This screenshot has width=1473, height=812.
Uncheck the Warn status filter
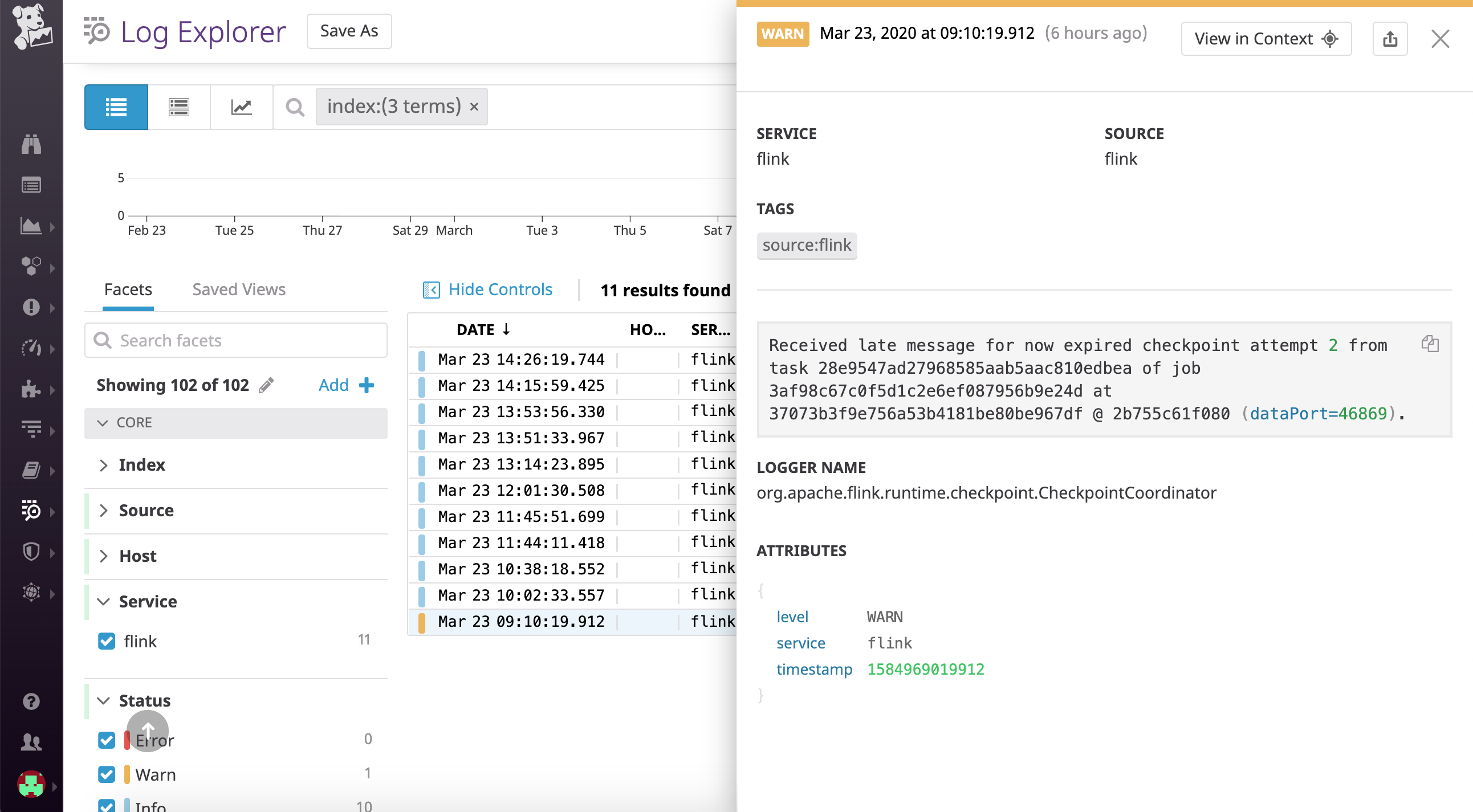(x=107, y=774)
